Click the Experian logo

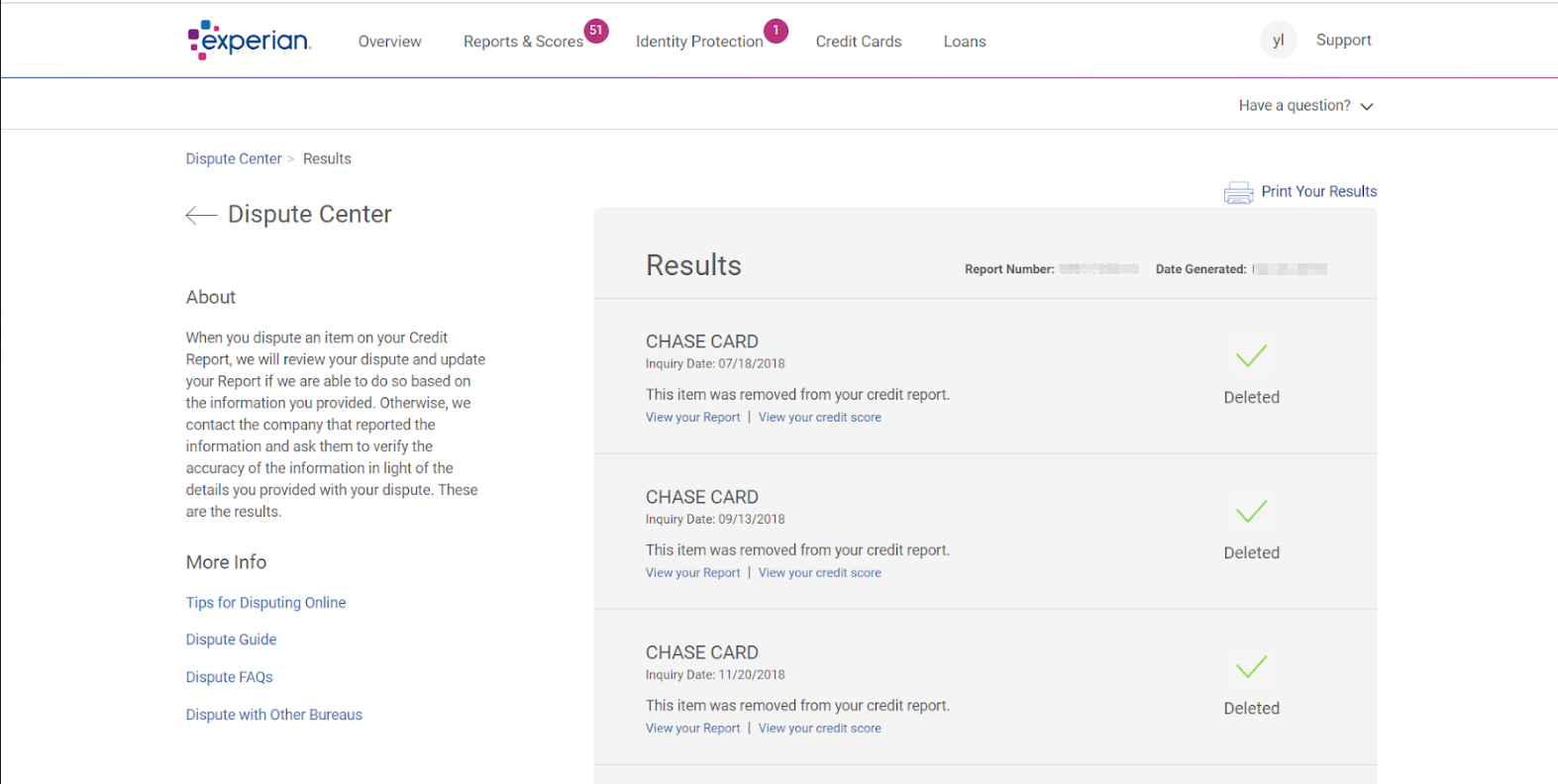click(x=250, y=40)
